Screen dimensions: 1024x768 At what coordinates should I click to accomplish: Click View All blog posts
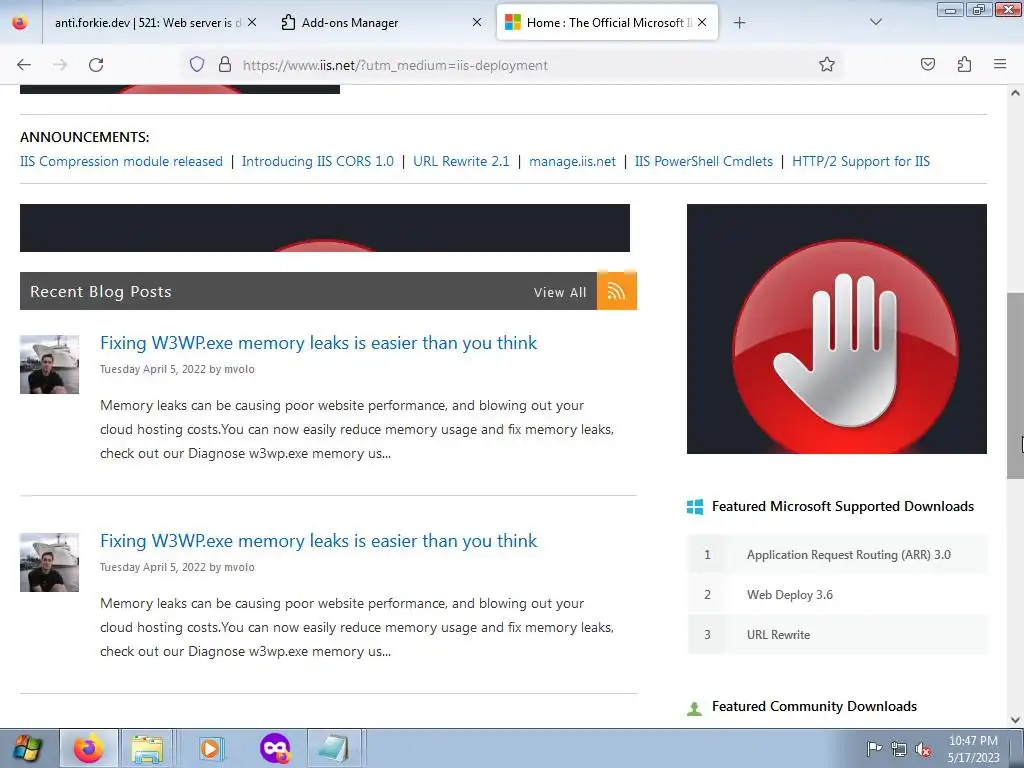(560, 293)
